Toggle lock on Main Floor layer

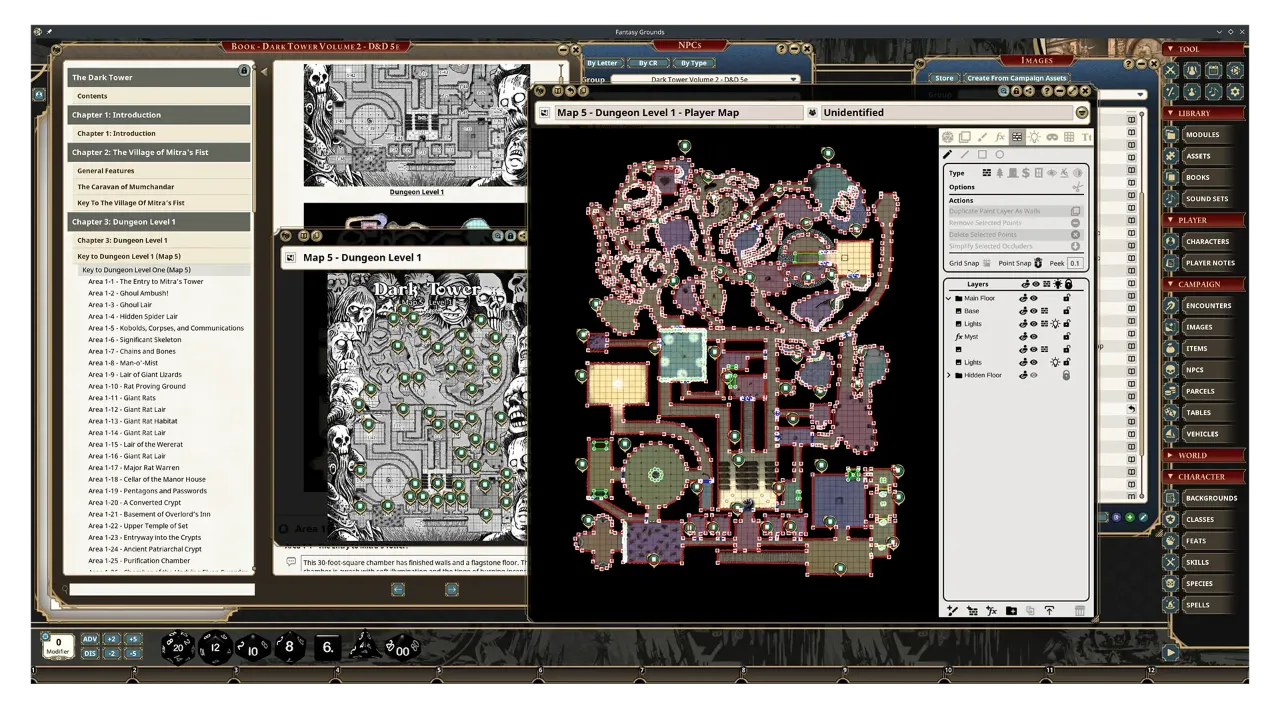tap(1067, 298)
